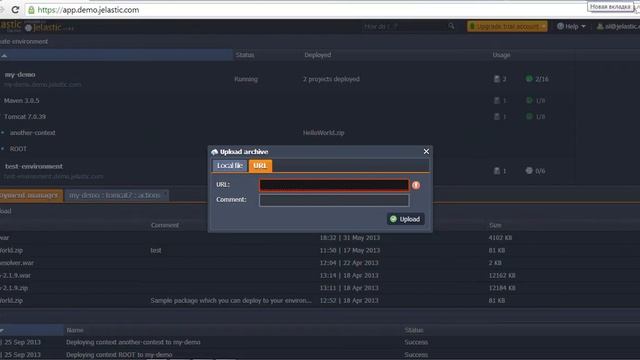Open the Deployment manager tab
Viewport: 640px width, 360px height.
[31, 196]
